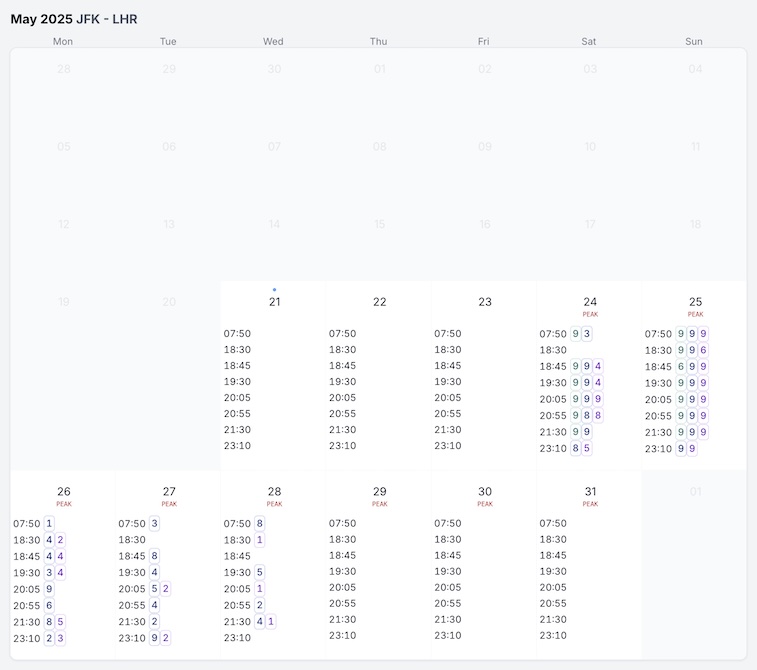Click the 4 badge at 18:45 May 24
The image size is (757, 670).
point(598,366)
